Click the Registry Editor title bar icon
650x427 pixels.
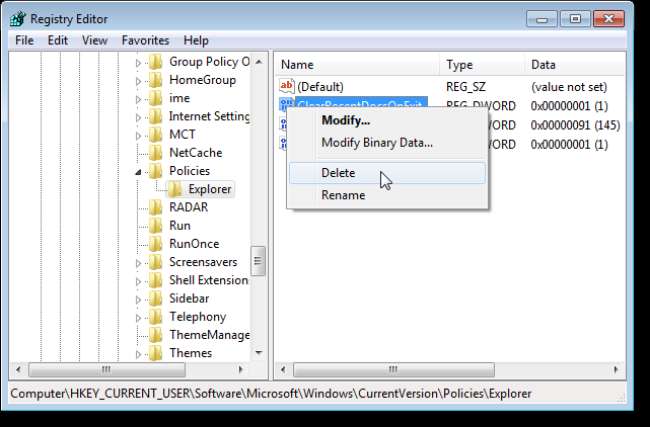(x=18, y=19)
